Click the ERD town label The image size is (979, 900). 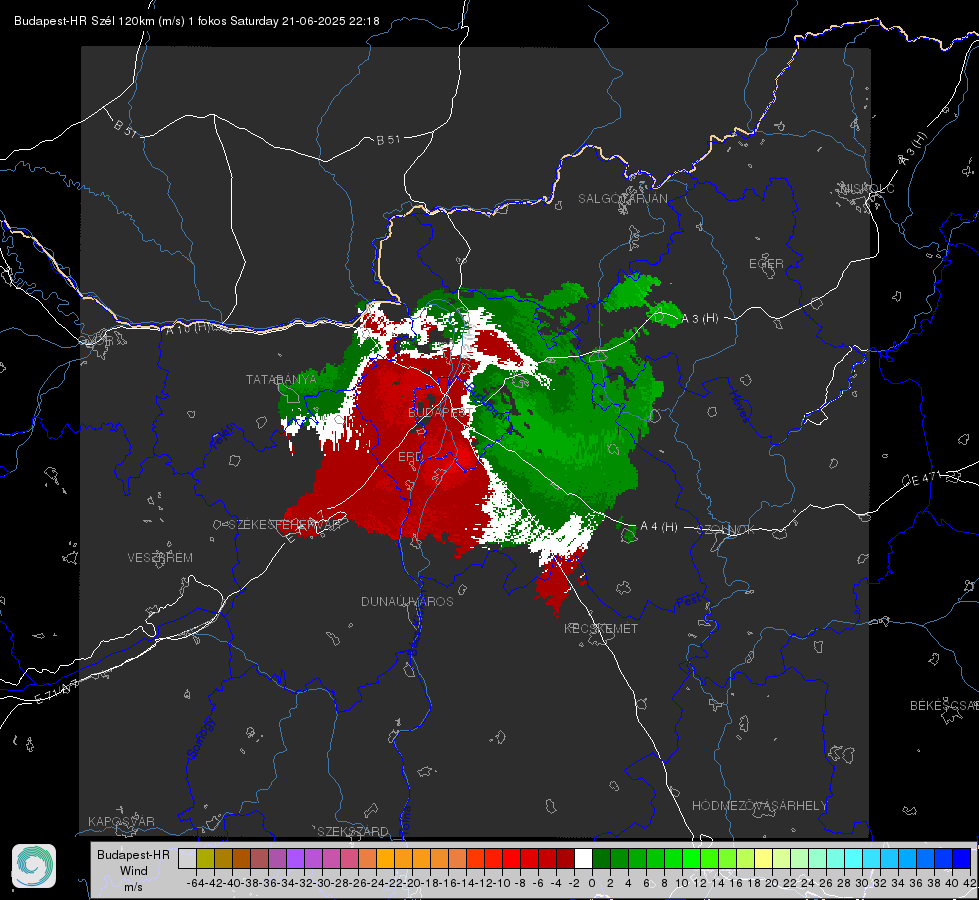pos(410,457)
